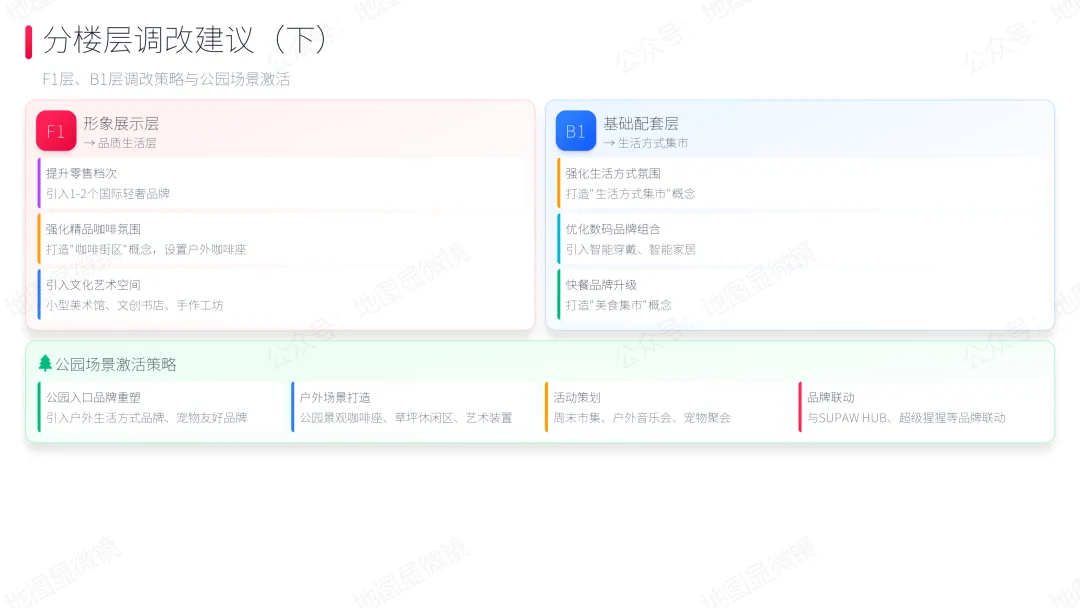Click the 形象展示层 heading
Screen dimensions: 1080x608
pyautogui.click(x=121, y=124)
